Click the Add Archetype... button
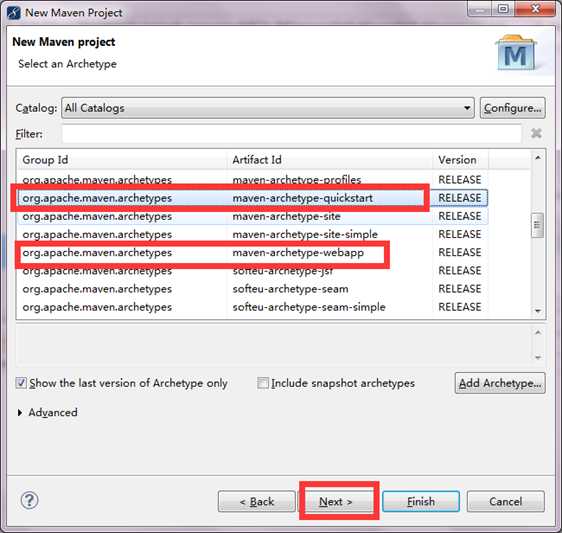Screen dimensions: 562x533 click(x=500, y=383)
